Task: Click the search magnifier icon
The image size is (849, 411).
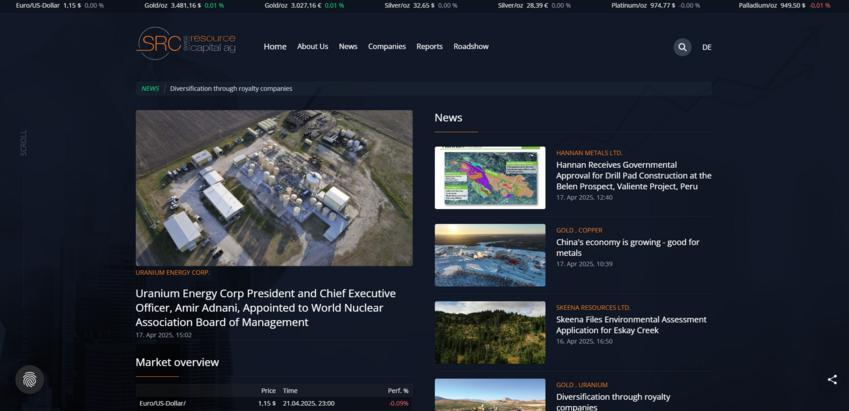Action: (682, 47)
